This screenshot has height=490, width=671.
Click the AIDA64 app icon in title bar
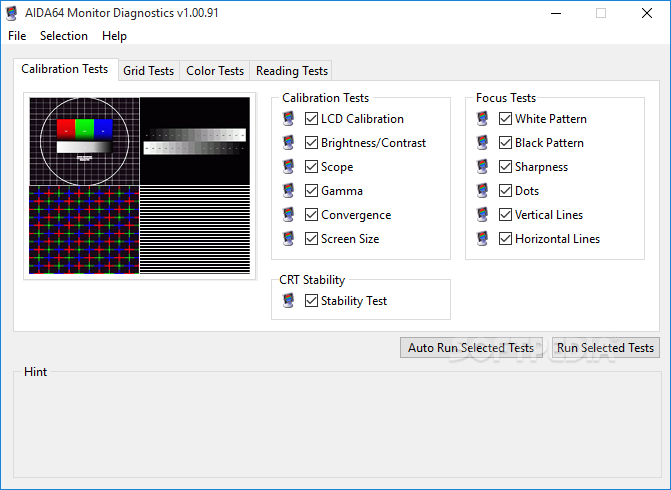tap(12, 13)
